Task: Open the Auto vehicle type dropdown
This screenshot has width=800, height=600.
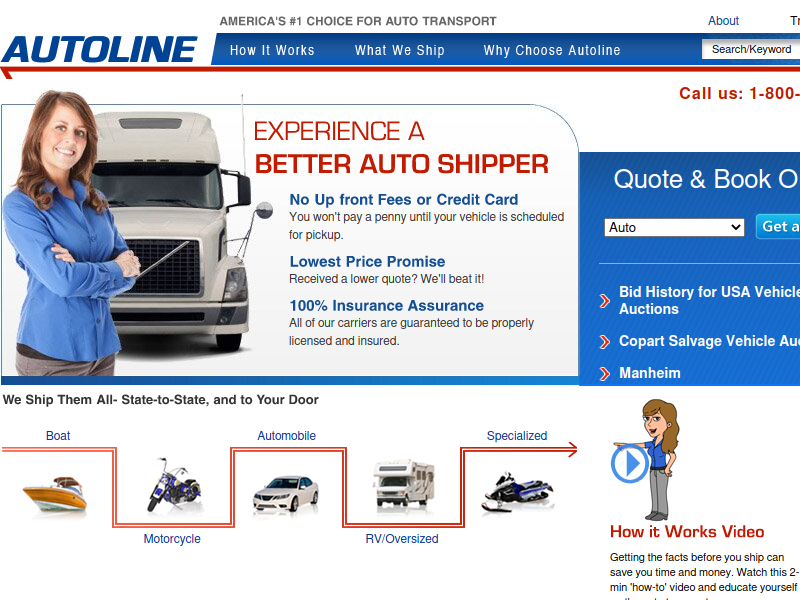Action: (674, 228)
